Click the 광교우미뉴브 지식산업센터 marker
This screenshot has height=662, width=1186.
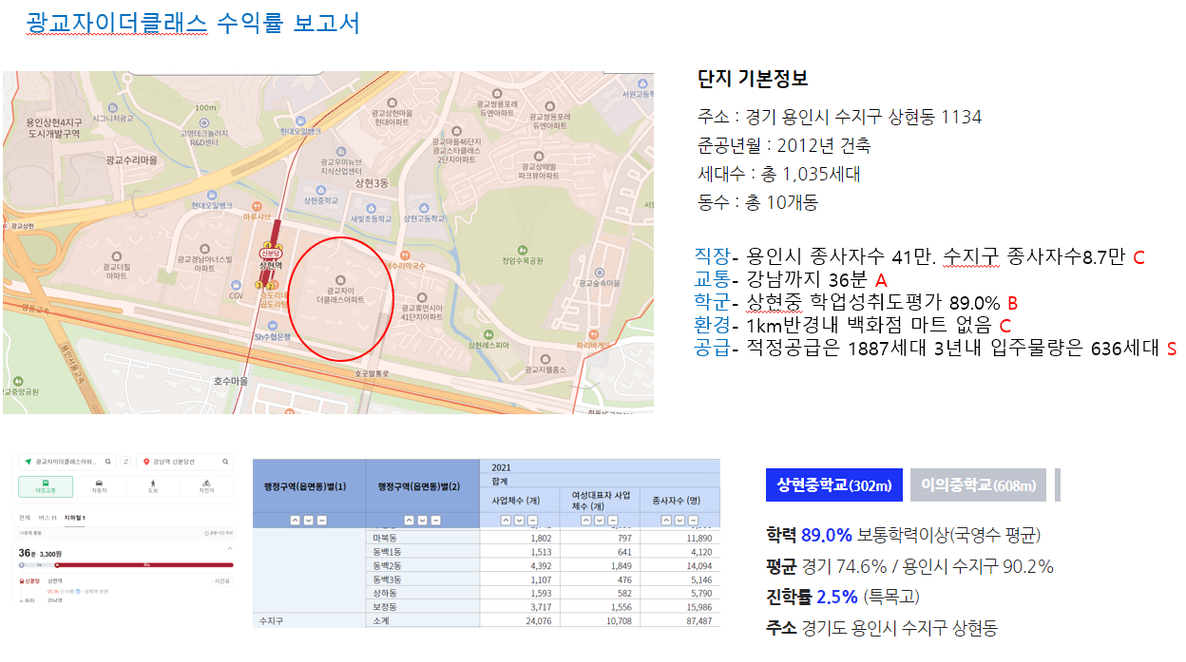(341, 151)
